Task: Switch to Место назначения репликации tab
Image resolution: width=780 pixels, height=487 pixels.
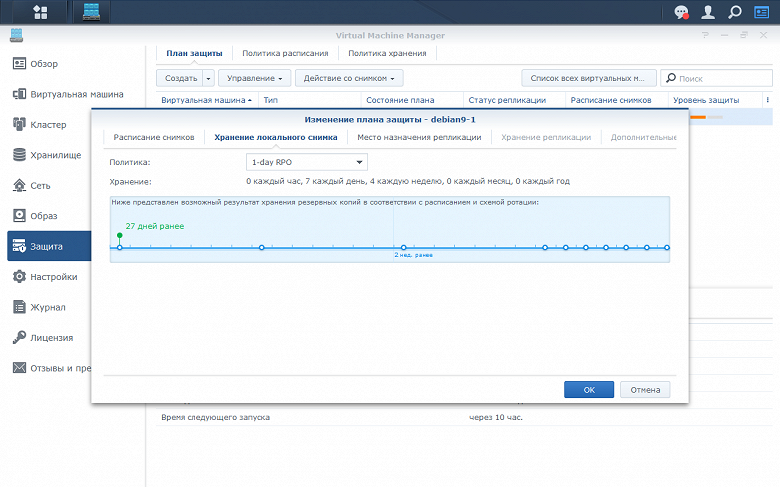Action: [419, 137]
